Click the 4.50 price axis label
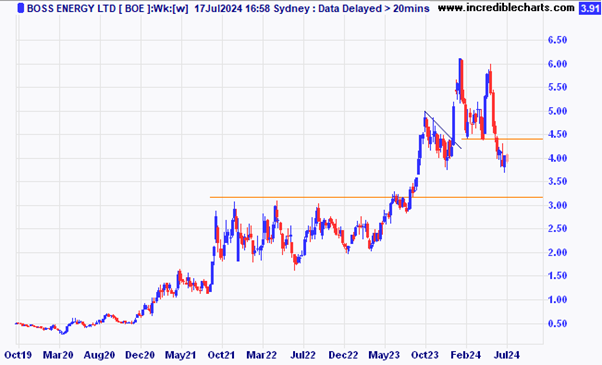Image resolution: width=602 pixels, height=365 pixels. click(x=557, y=135)
